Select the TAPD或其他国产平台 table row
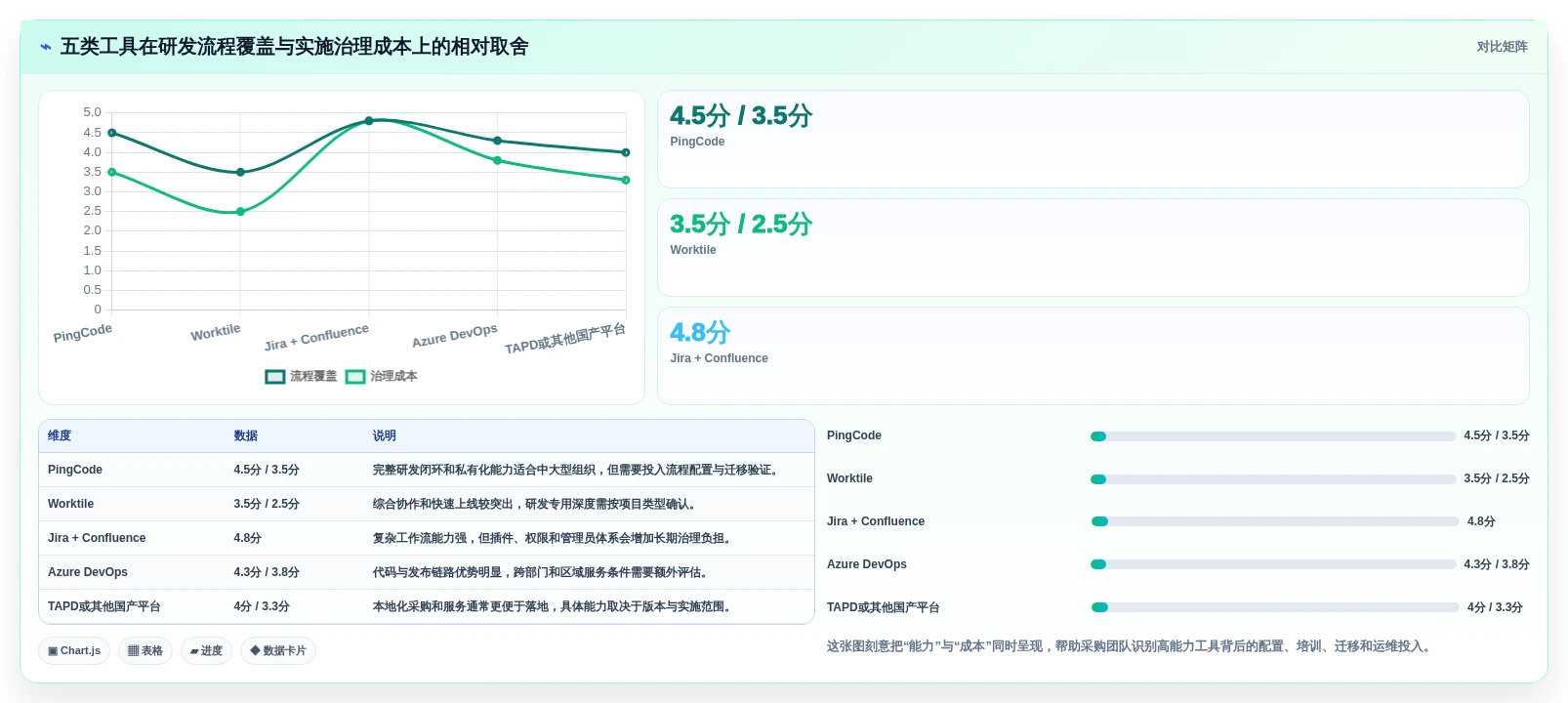Image resolution: width=1568 pixels, height=703 pixels. [x=427, y=606]
